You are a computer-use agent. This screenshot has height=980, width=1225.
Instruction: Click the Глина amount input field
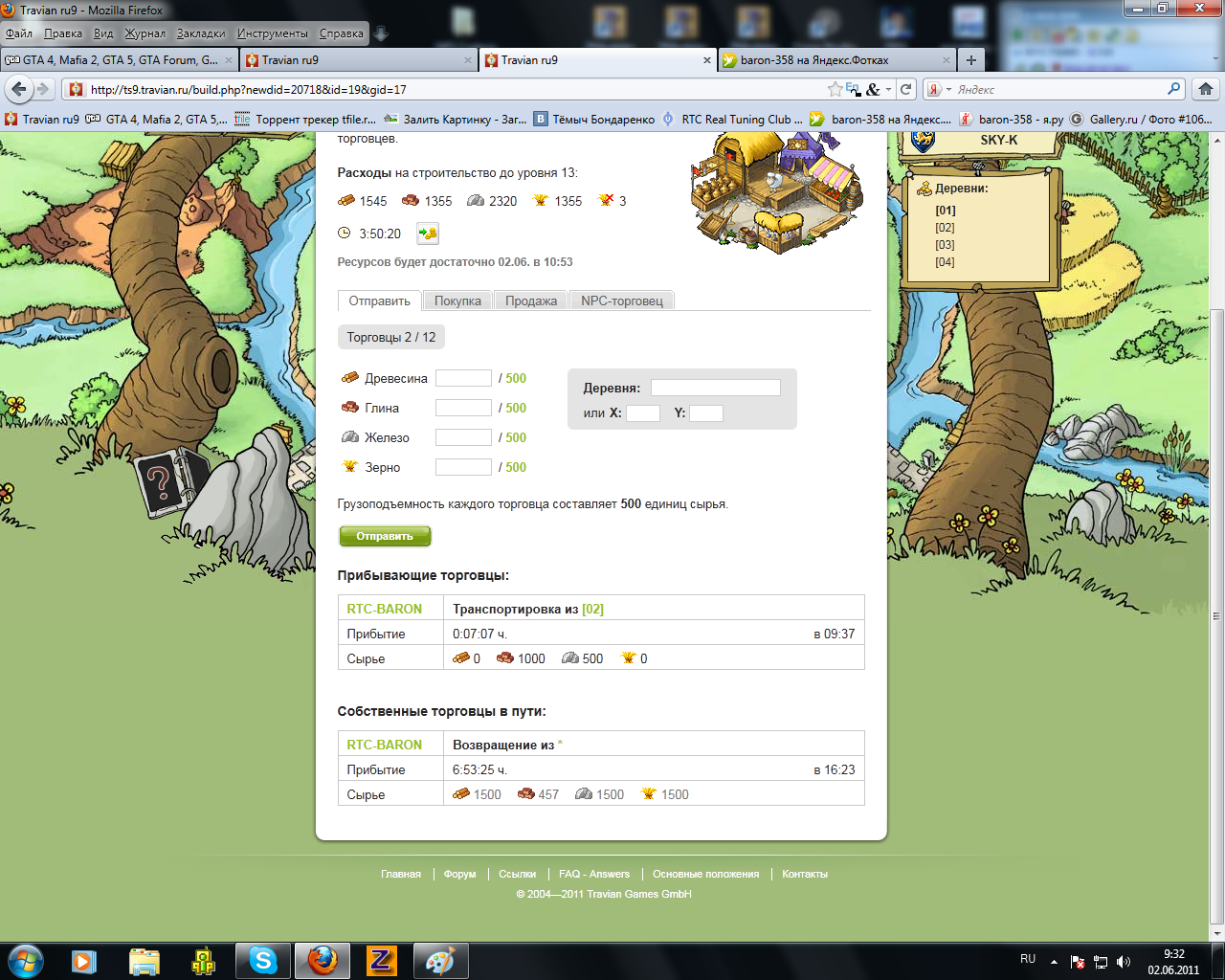click(463, 408)
